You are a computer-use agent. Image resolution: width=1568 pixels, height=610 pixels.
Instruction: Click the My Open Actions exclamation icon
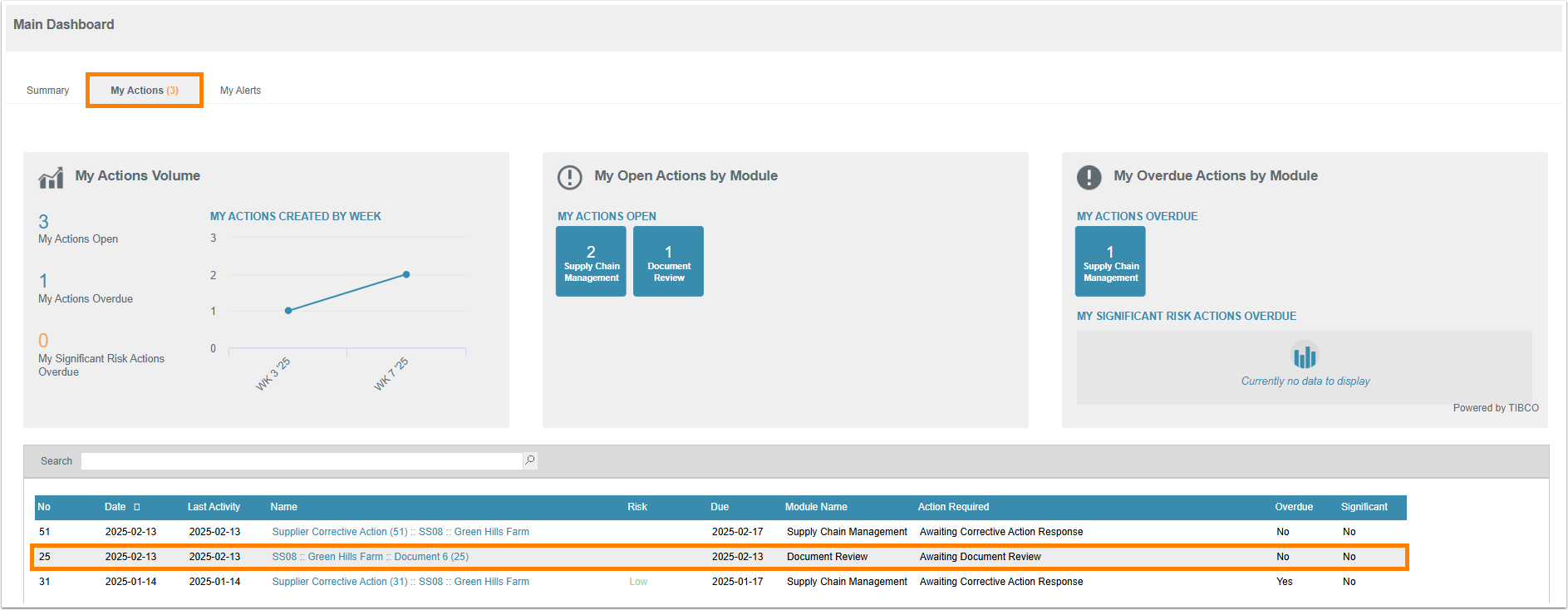[x=569, y=177]
